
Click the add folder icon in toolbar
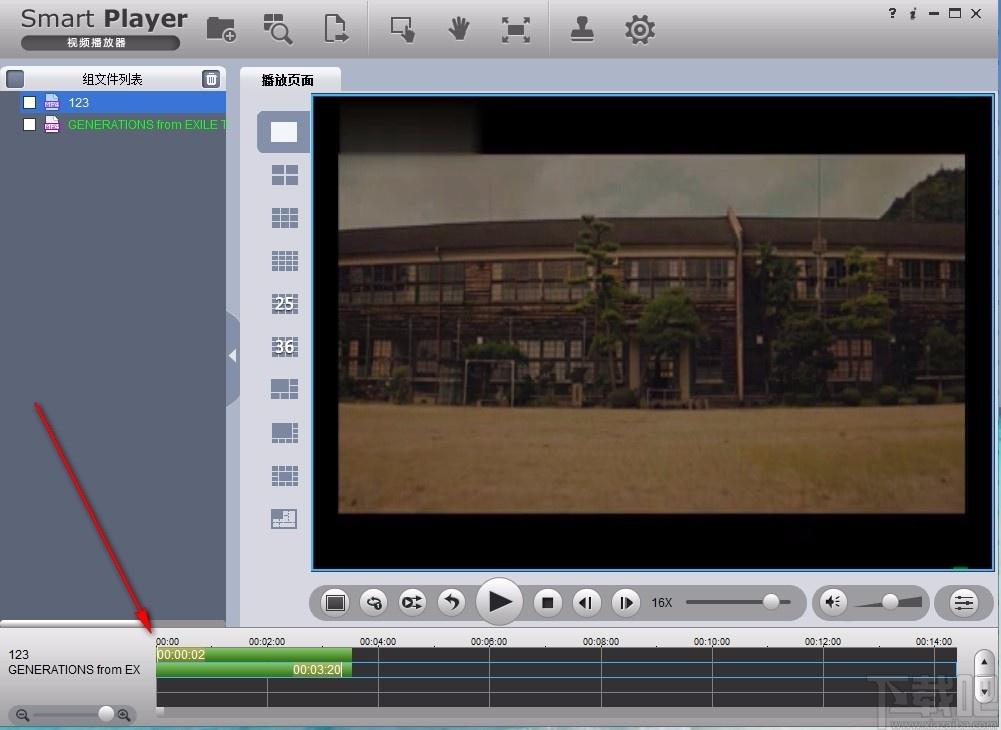221,29
